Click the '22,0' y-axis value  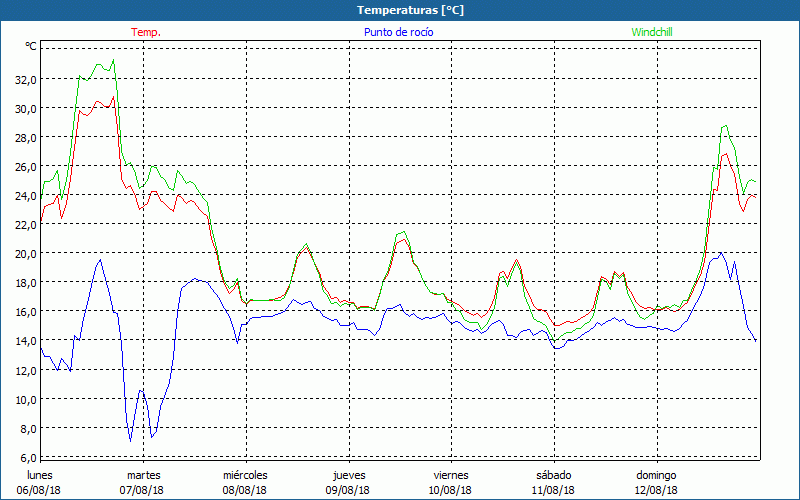[26, 225]
